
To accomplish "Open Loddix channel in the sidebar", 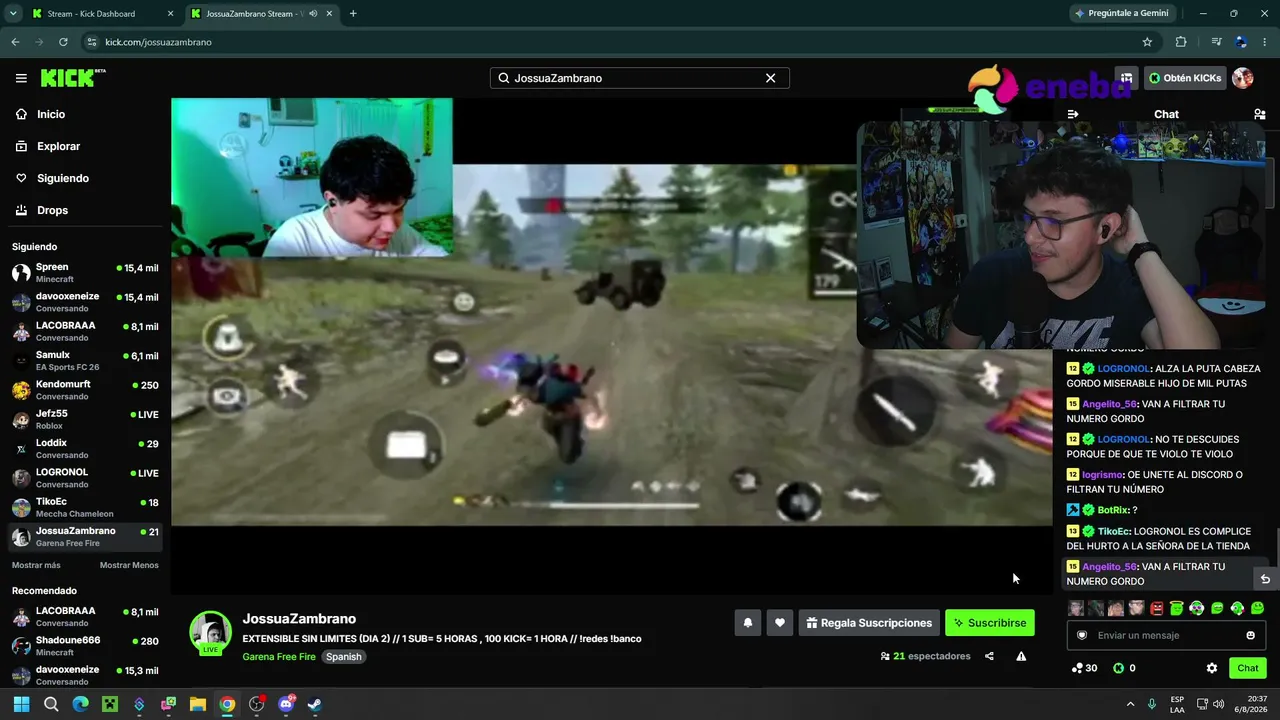I will (x=84, y=448).
